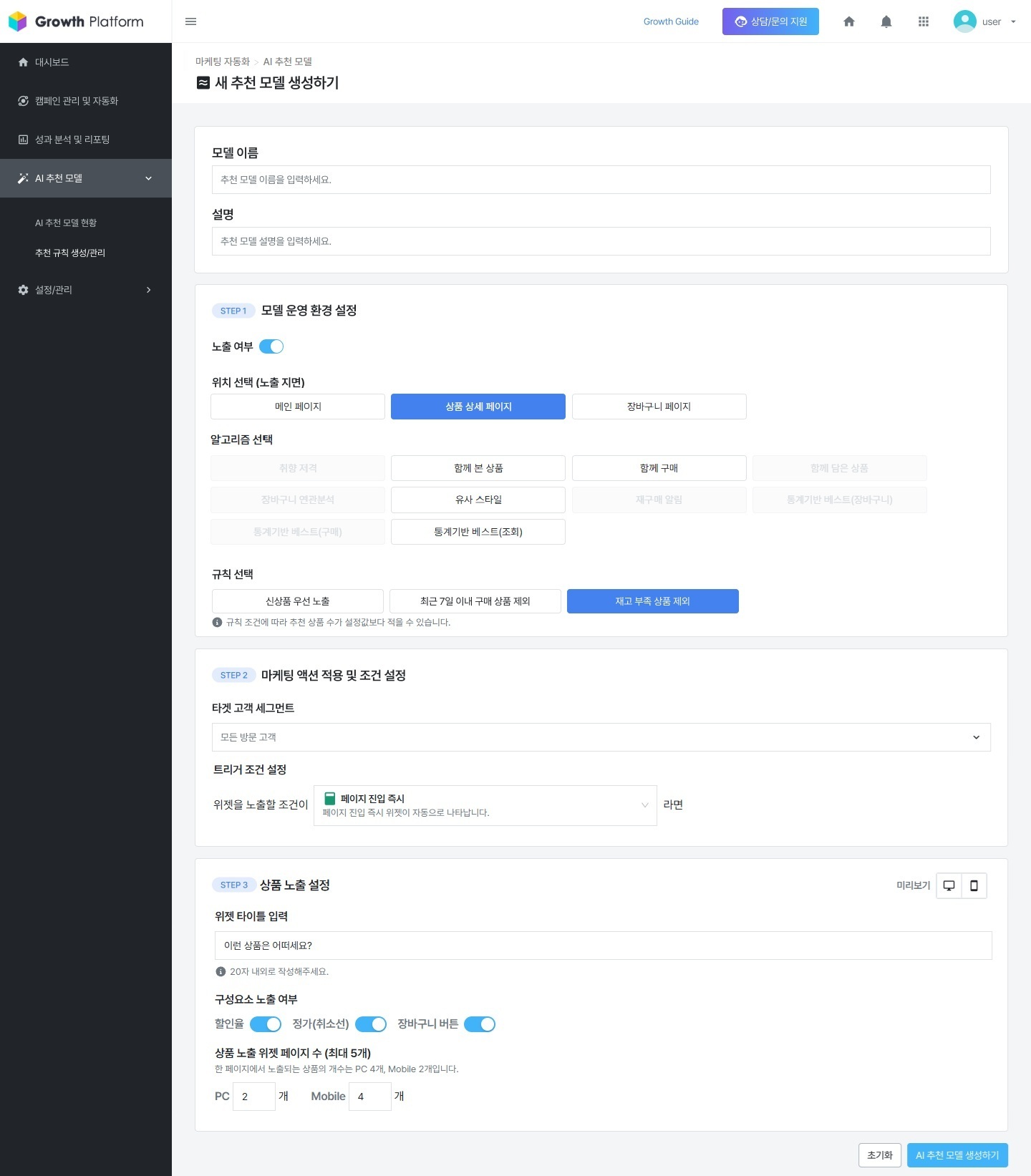Expand 설정/관리 sidebar menu
The image size is (1031, 1176).
coord(85,290)
